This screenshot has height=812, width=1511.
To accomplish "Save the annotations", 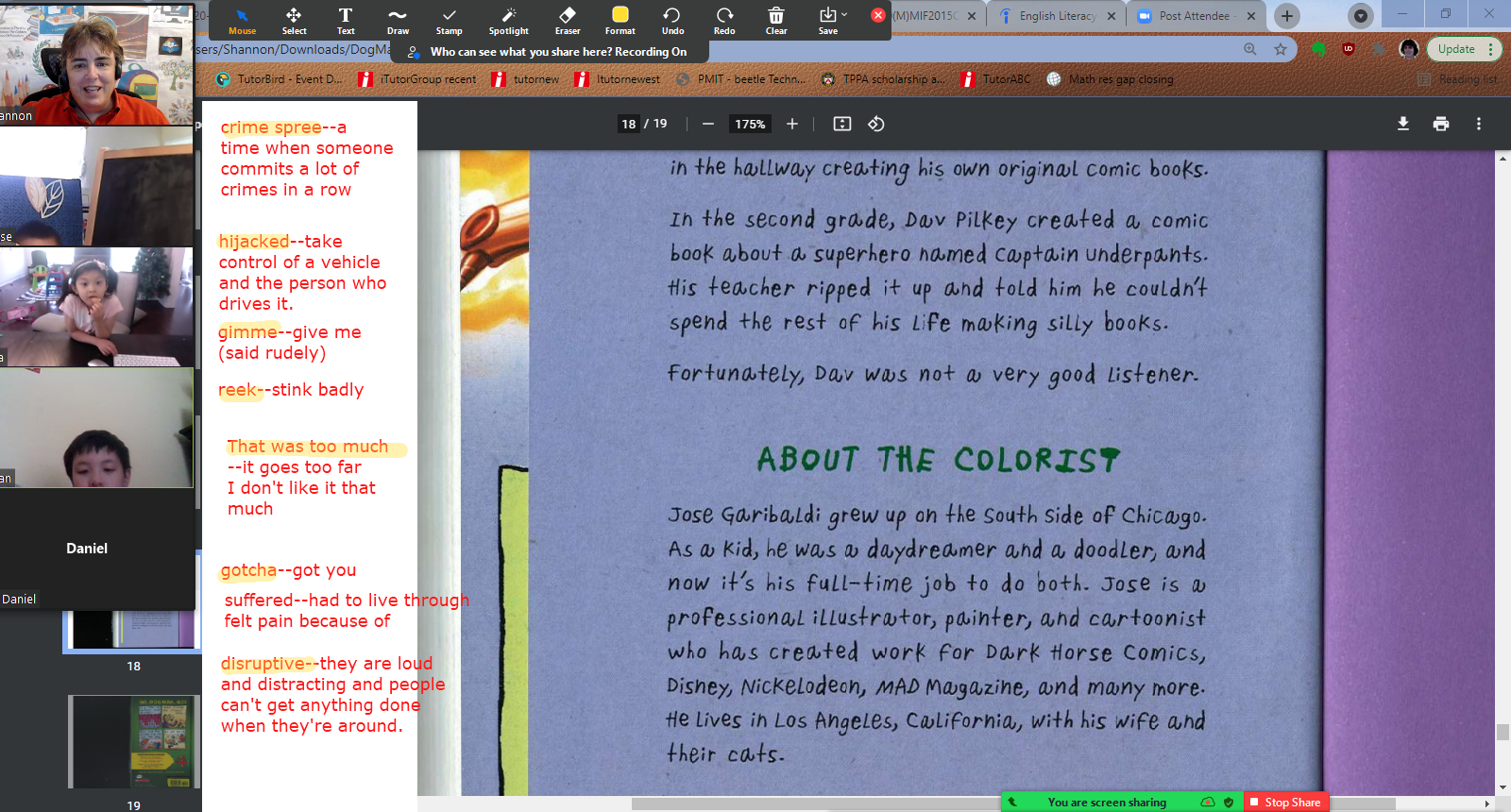I will [828, 21].
